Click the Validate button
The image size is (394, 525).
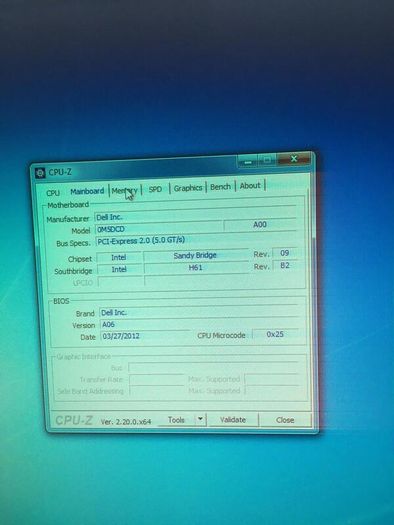233,420
